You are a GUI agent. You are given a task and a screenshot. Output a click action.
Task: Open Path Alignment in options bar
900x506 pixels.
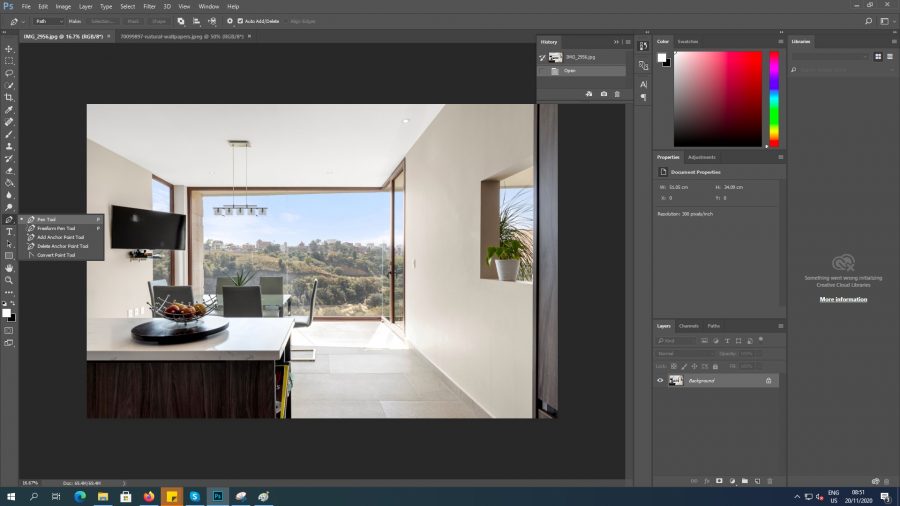tap(196, 21)
